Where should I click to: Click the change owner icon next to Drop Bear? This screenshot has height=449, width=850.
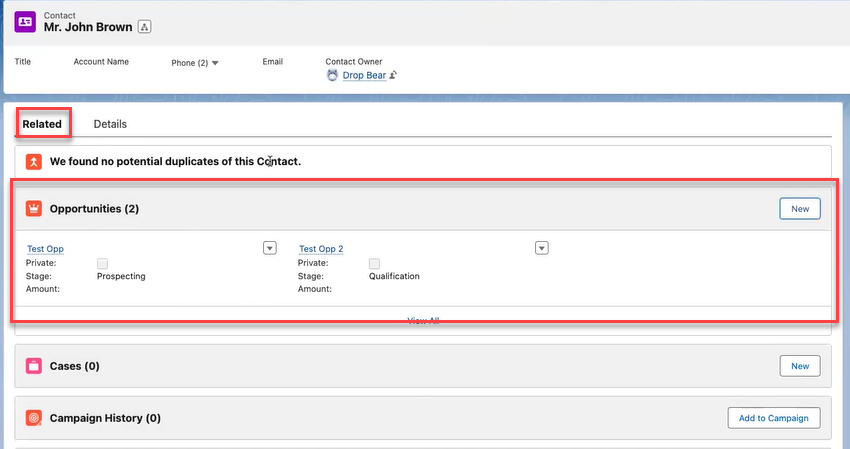click(394, 75)
